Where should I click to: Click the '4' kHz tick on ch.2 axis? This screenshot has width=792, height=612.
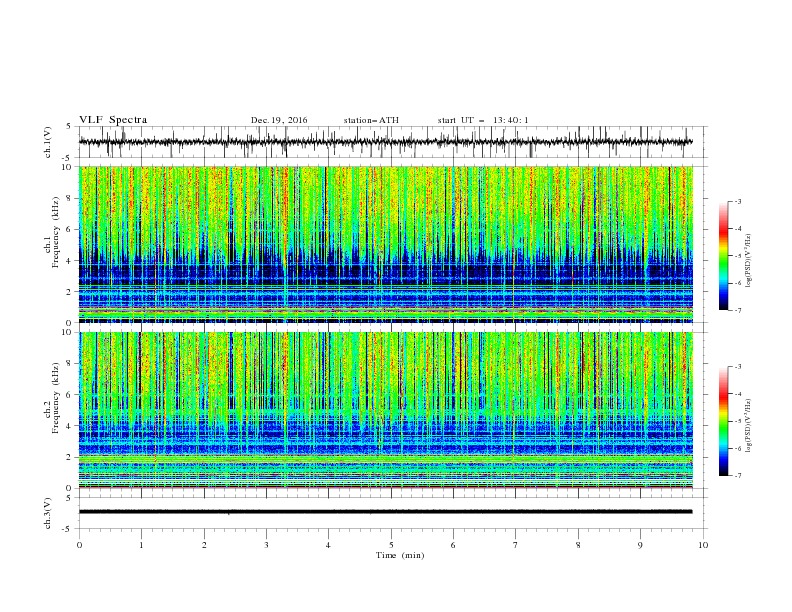[70, 426]
